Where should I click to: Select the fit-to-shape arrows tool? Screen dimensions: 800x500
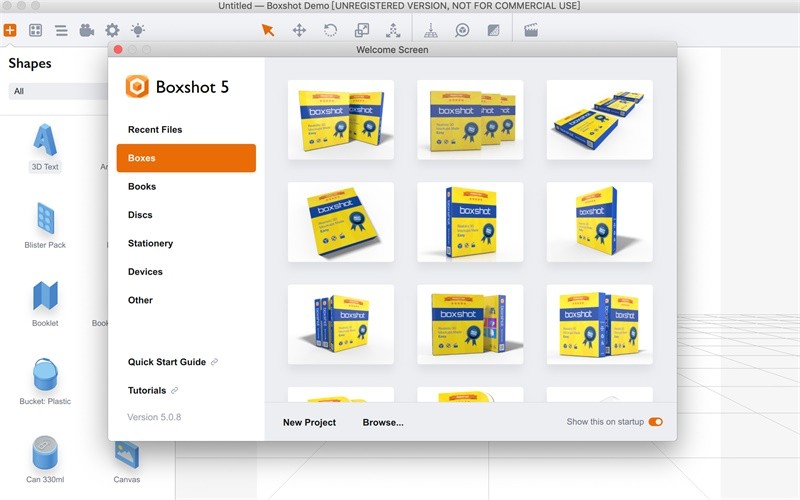pos(393,30)
